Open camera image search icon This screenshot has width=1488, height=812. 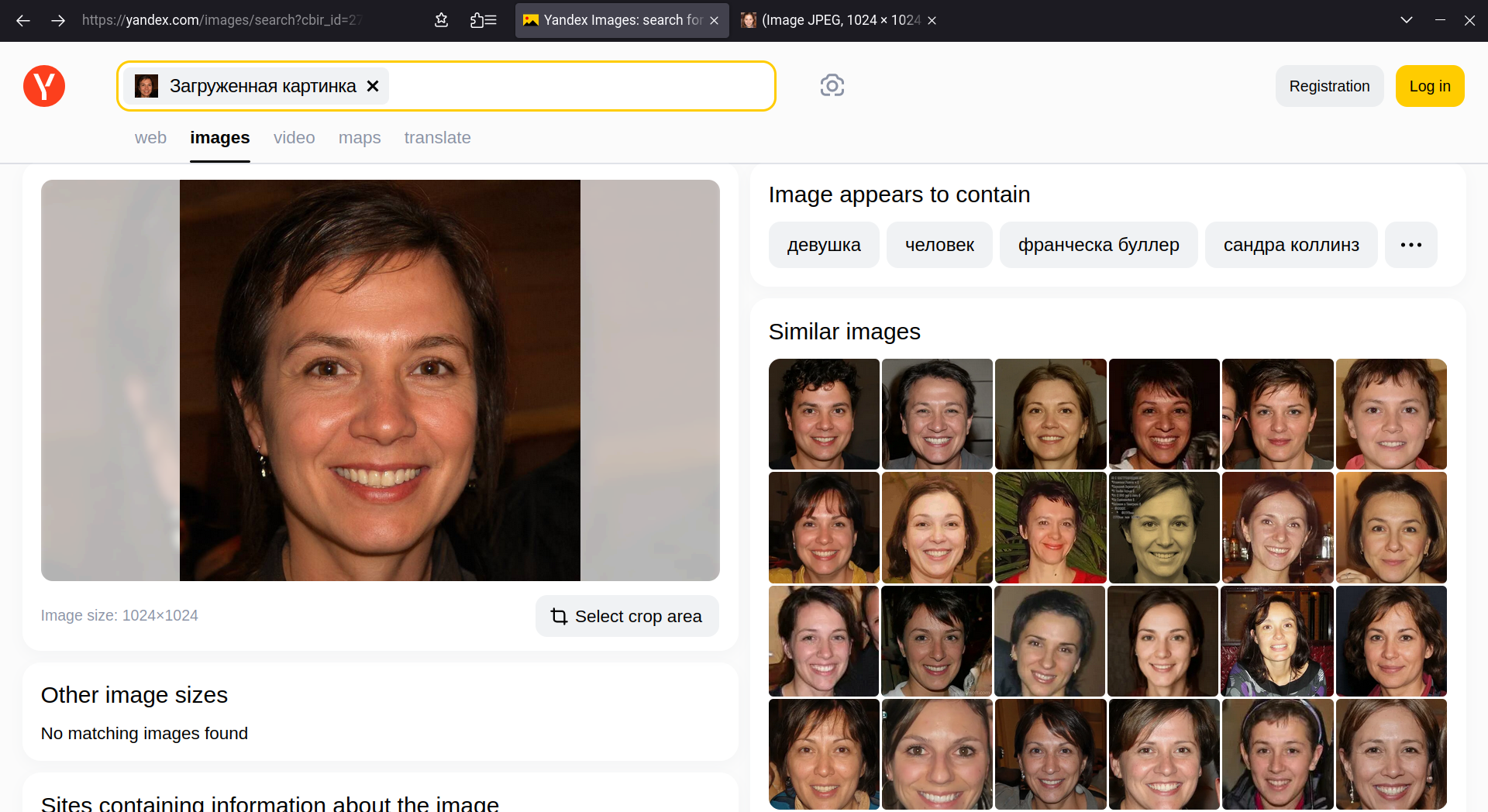832,85
